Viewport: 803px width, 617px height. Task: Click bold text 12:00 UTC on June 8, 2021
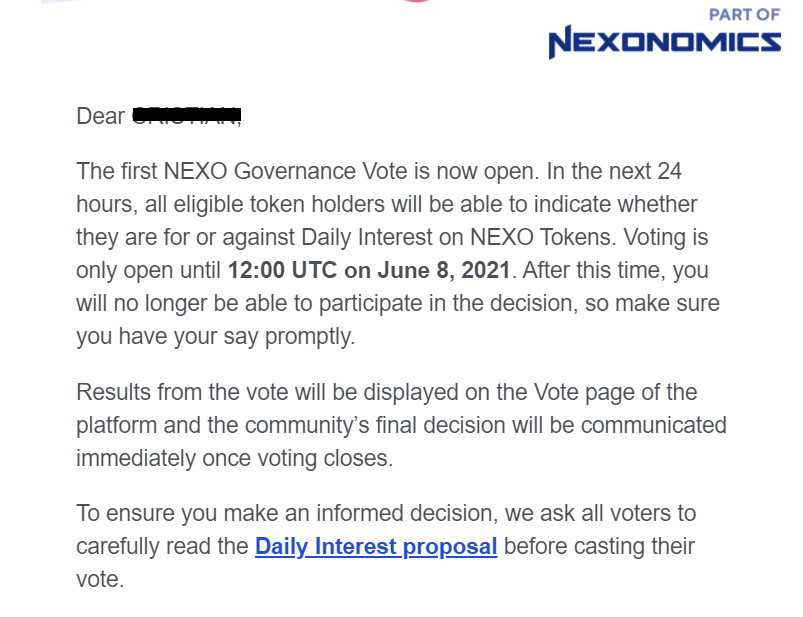[x=369, y=270]
